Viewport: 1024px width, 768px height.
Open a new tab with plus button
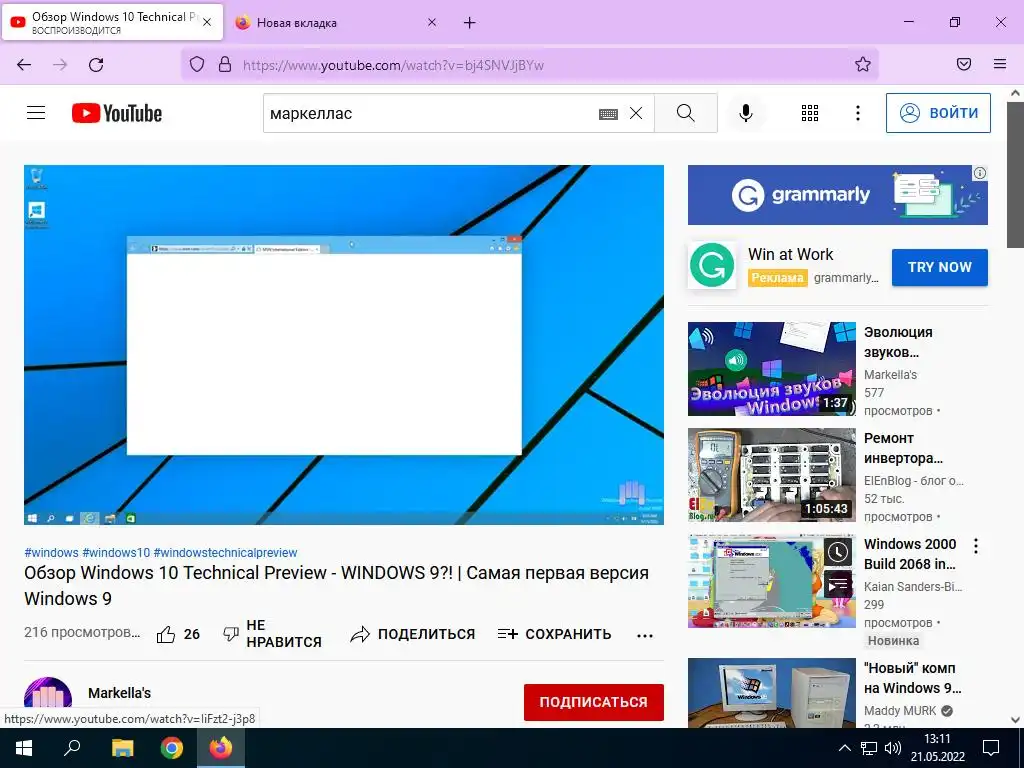470,23
